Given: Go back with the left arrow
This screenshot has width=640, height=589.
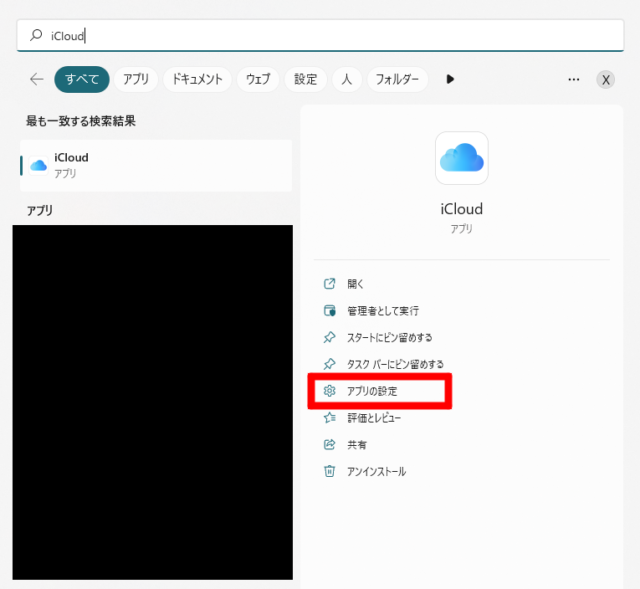Looking at the screenshot, I should tap(37, 79).
